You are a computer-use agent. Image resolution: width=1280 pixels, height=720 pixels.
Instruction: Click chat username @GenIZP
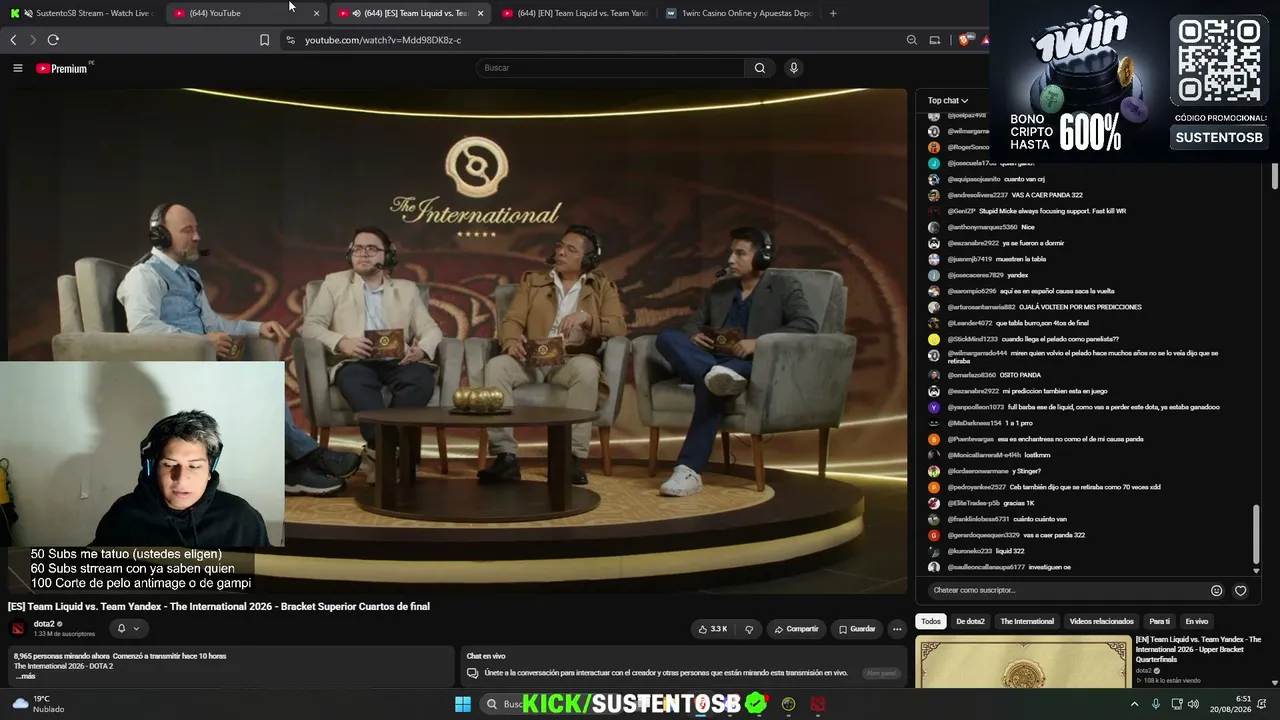(961, 211)
